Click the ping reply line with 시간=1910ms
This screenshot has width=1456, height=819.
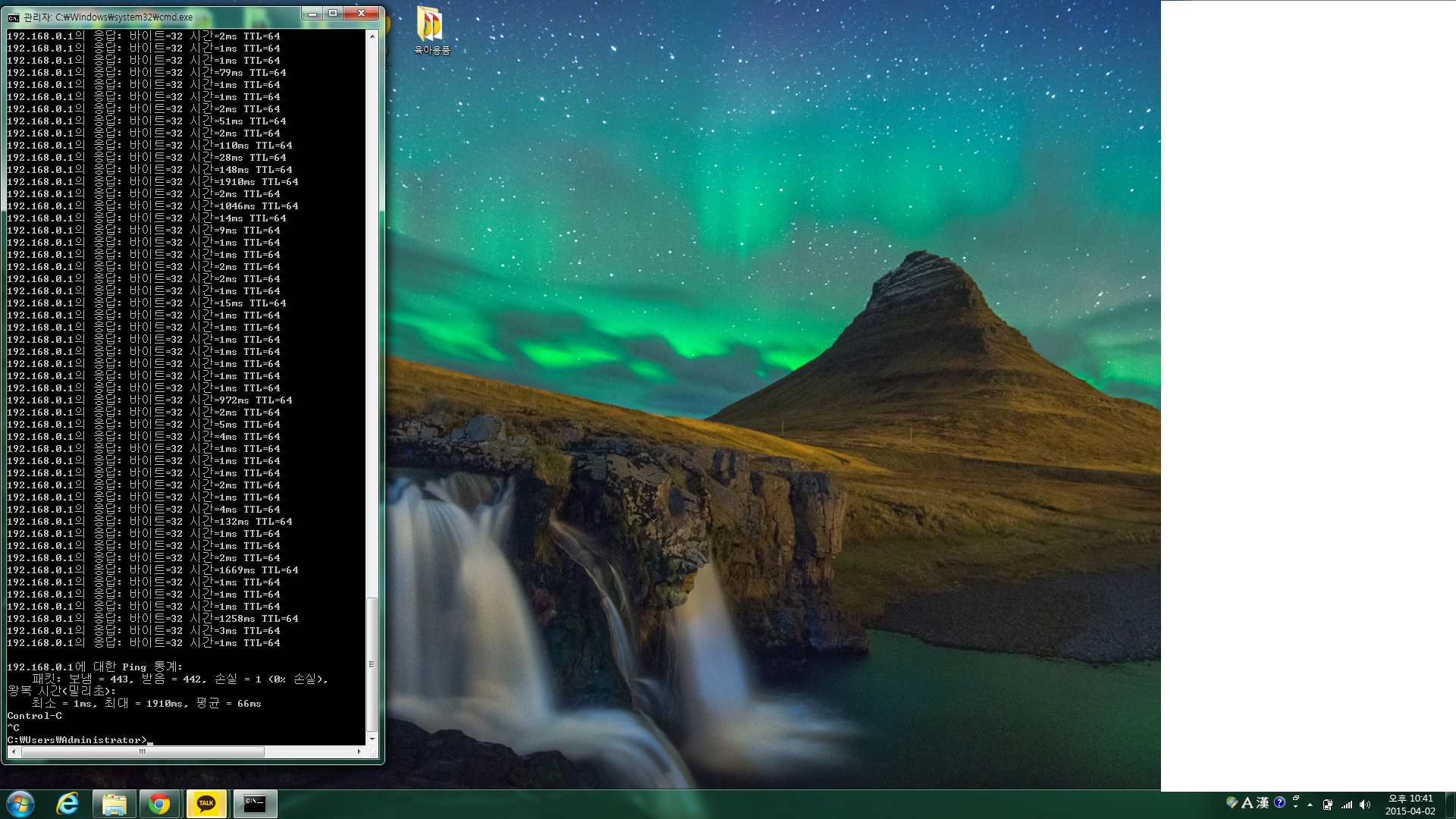click(152, 182)
